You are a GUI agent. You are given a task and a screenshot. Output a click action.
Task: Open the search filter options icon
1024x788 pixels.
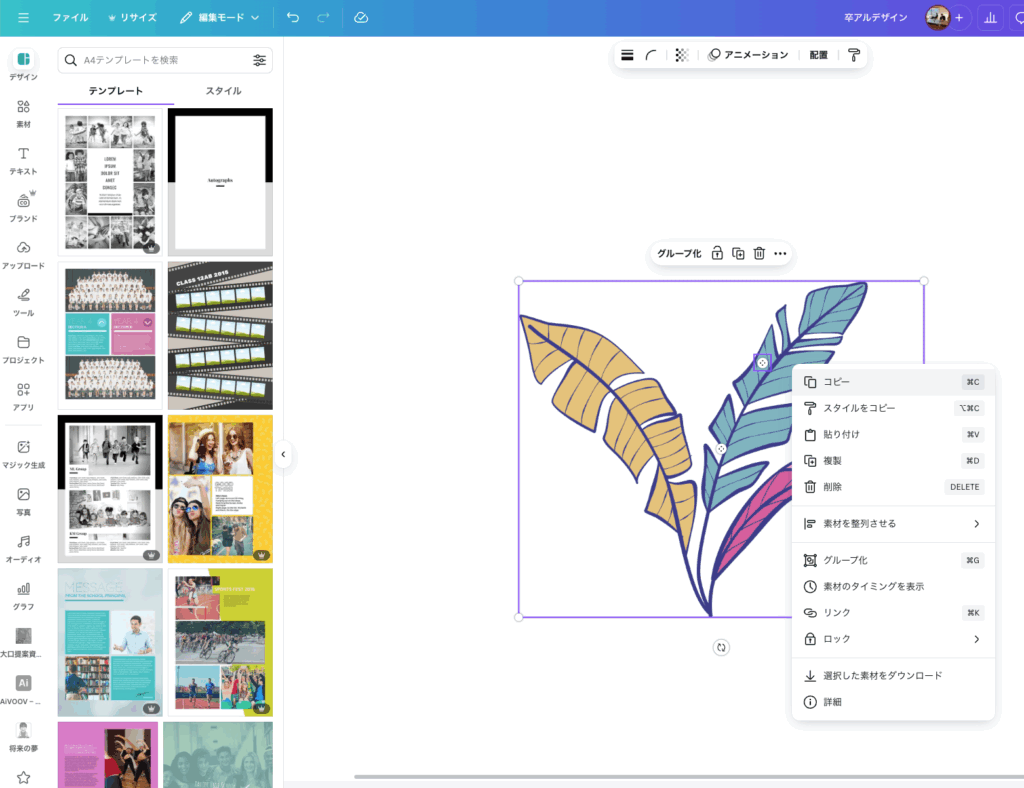click(259, 60)
